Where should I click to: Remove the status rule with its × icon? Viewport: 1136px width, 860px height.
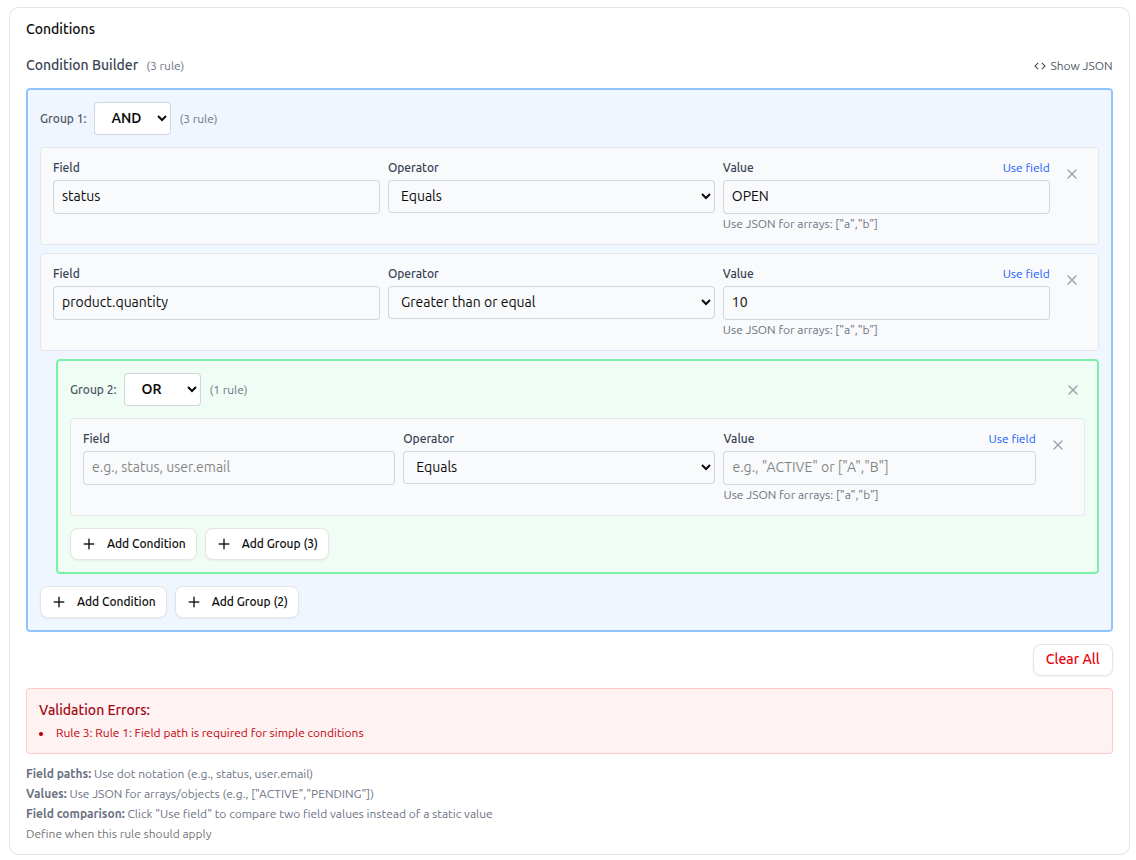[x=1072, y=173]
